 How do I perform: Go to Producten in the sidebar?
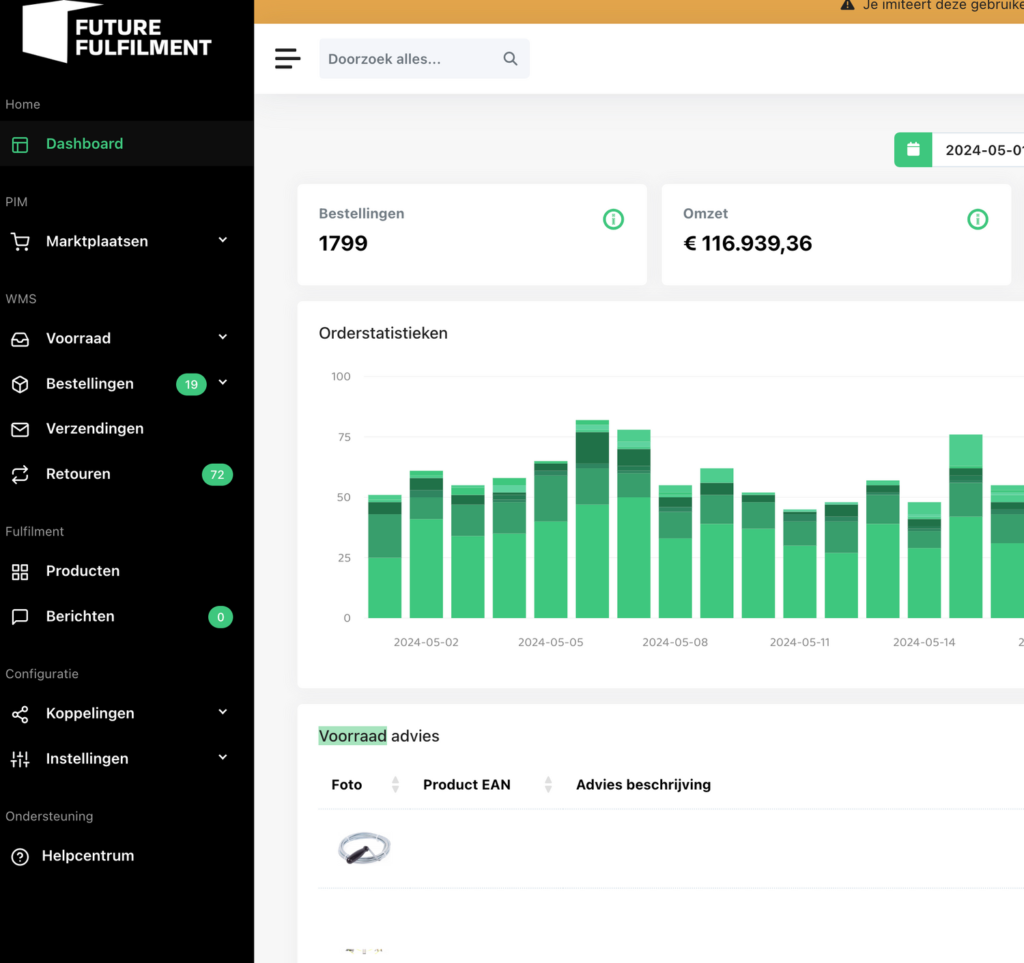82,571
